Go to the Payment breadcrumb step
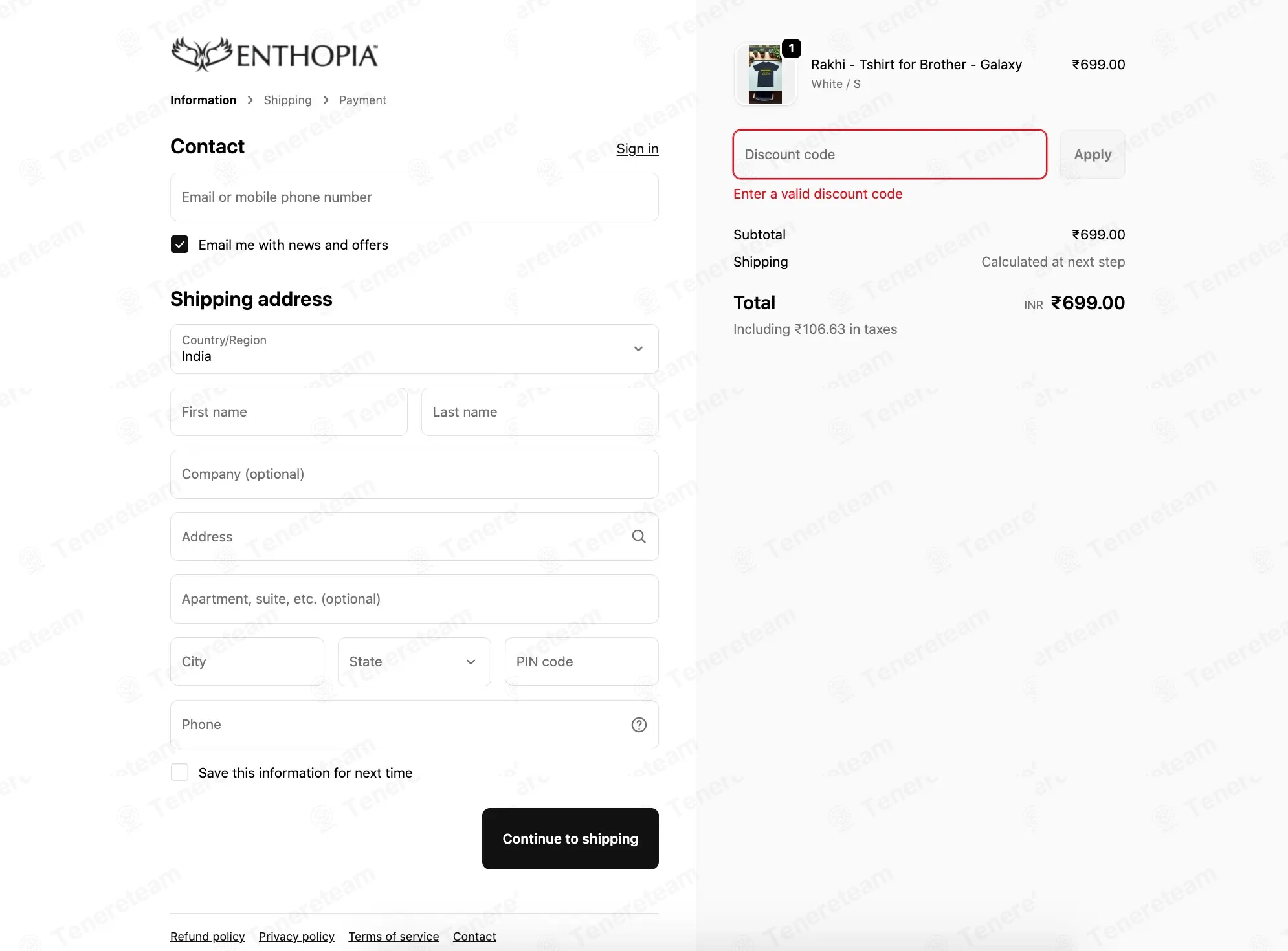This screenshot has width=1288, height=951. coord(362,100)
